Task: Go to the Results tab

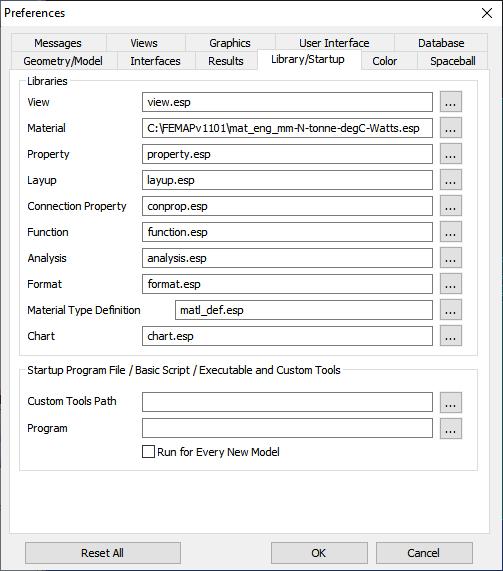Action: pyautogui.click(x=226, y=61)
